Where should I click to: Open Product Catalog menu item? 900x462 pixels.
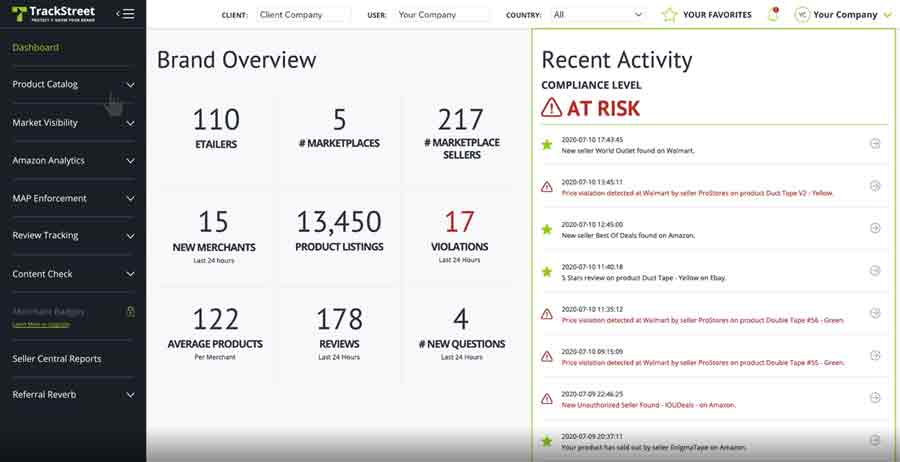coord(45,84)
